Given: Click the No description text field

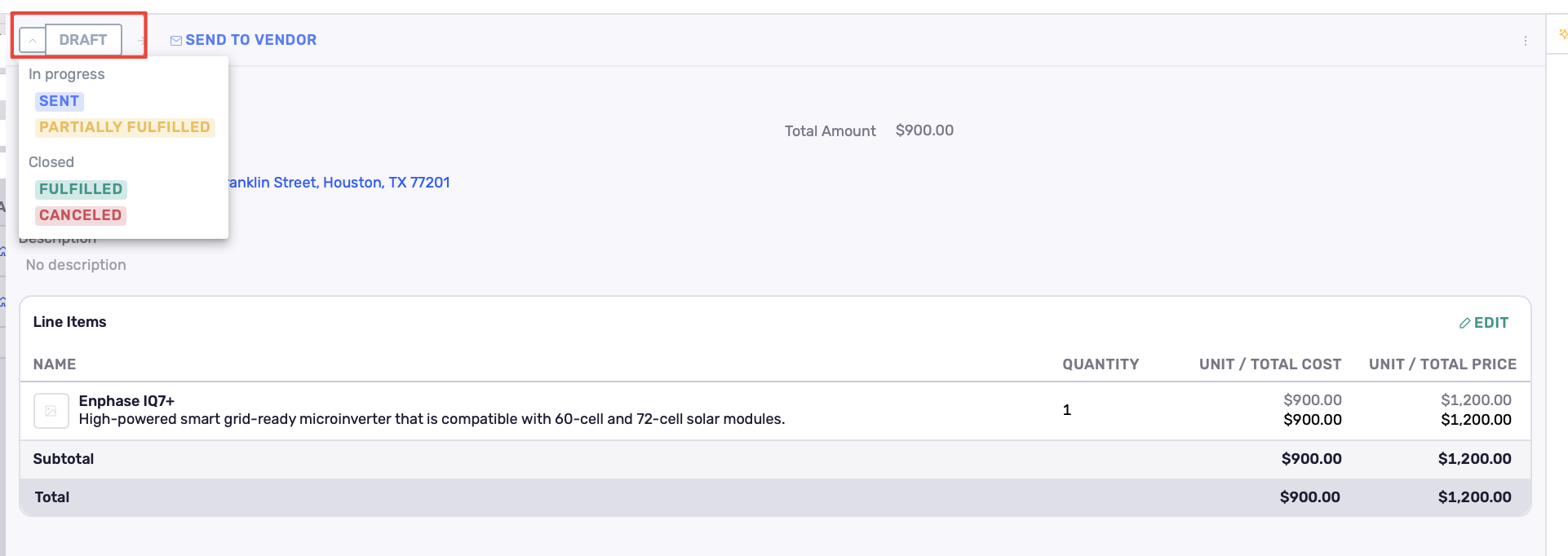Looking at the screenshot, I should tap(76, 265).
